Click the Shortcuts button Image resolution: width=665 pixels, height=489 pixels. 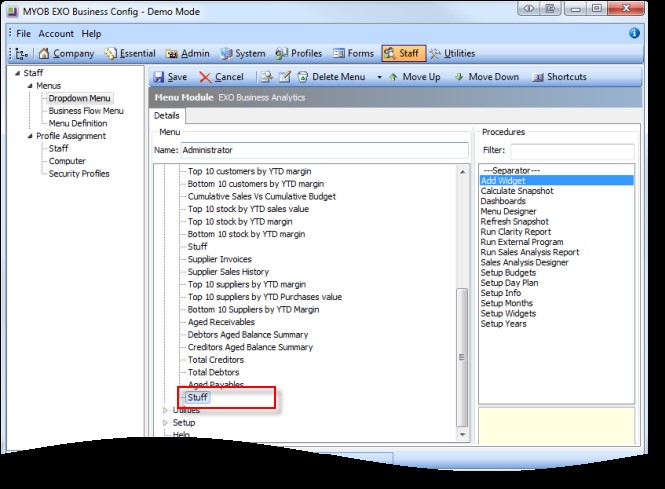pyautogui.click(x=560, y=77)
